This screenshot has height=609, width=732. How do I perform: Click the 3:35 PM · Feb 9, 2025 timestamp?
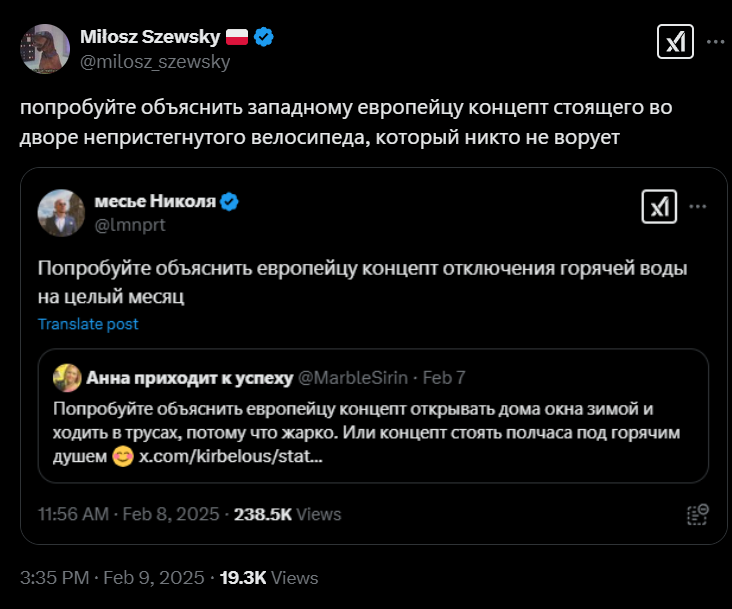point(110,577)
